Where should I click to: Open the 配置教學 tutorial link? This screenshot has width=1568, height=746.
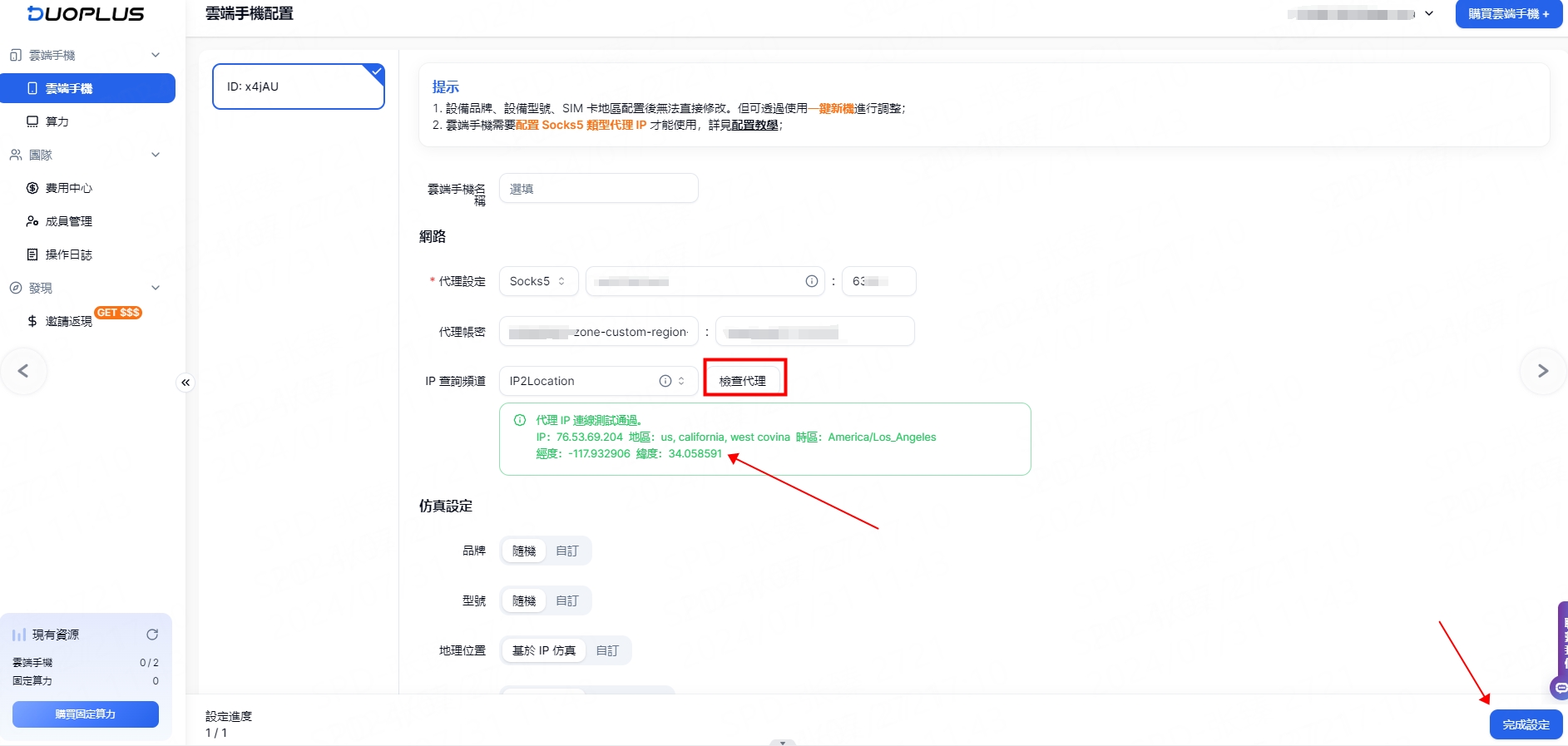pos(754,125)
